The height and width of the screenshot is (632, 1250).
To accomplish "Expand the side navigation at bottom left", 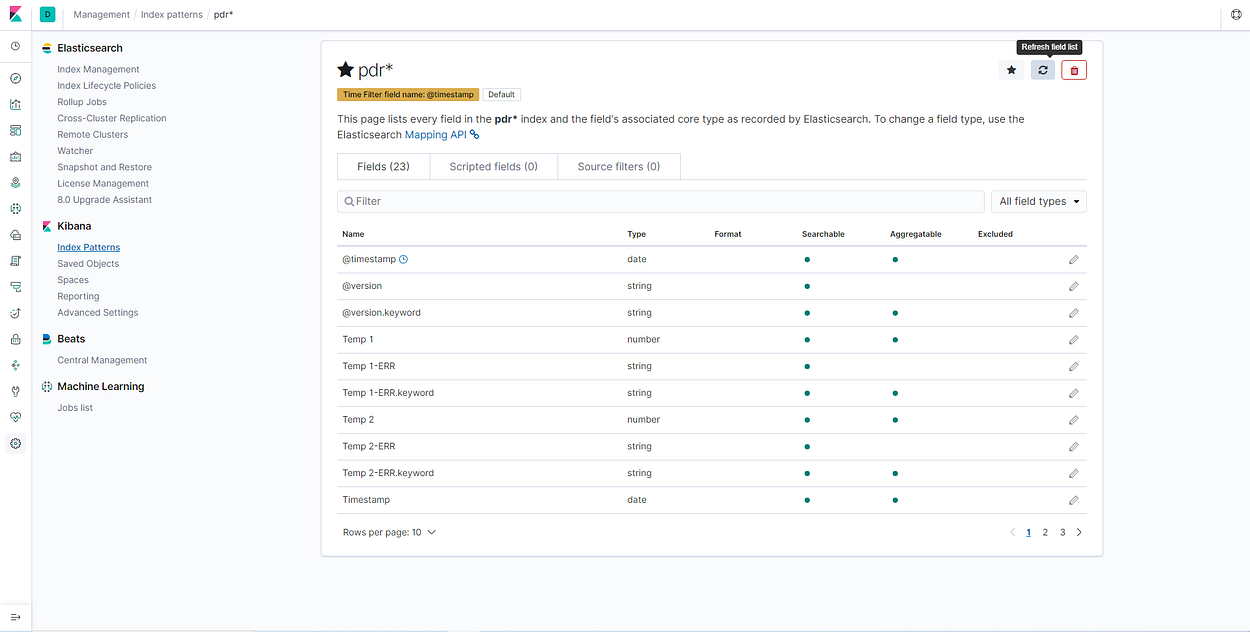I will [15, 617].
